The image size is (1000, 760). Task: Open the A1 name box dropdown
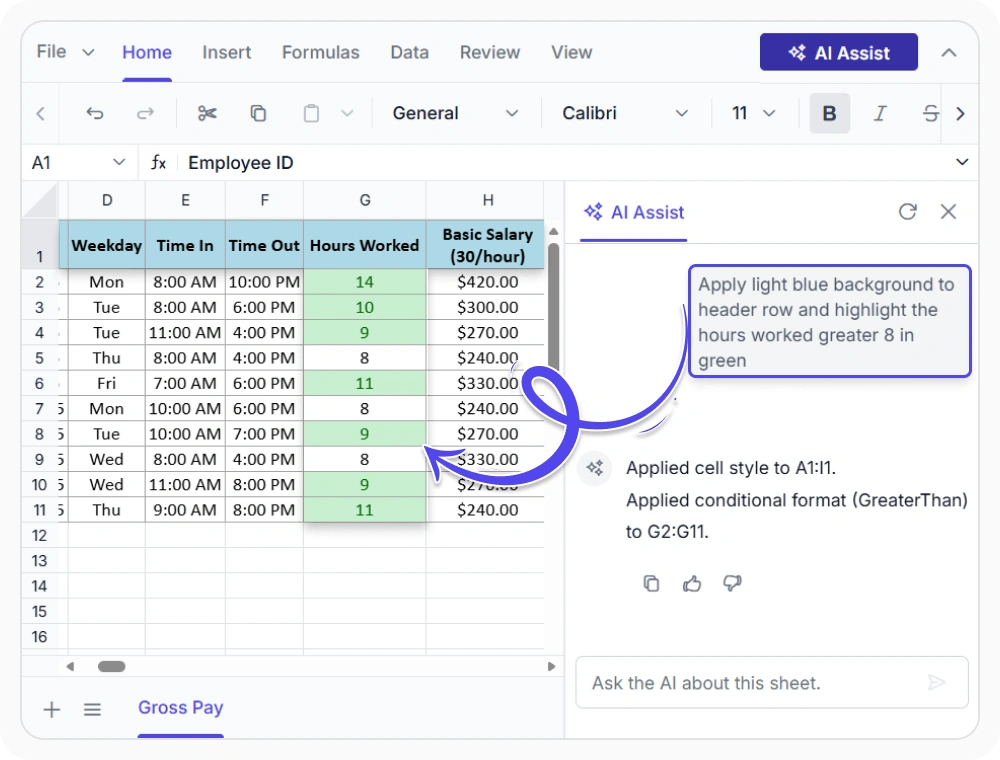point(119,163)
